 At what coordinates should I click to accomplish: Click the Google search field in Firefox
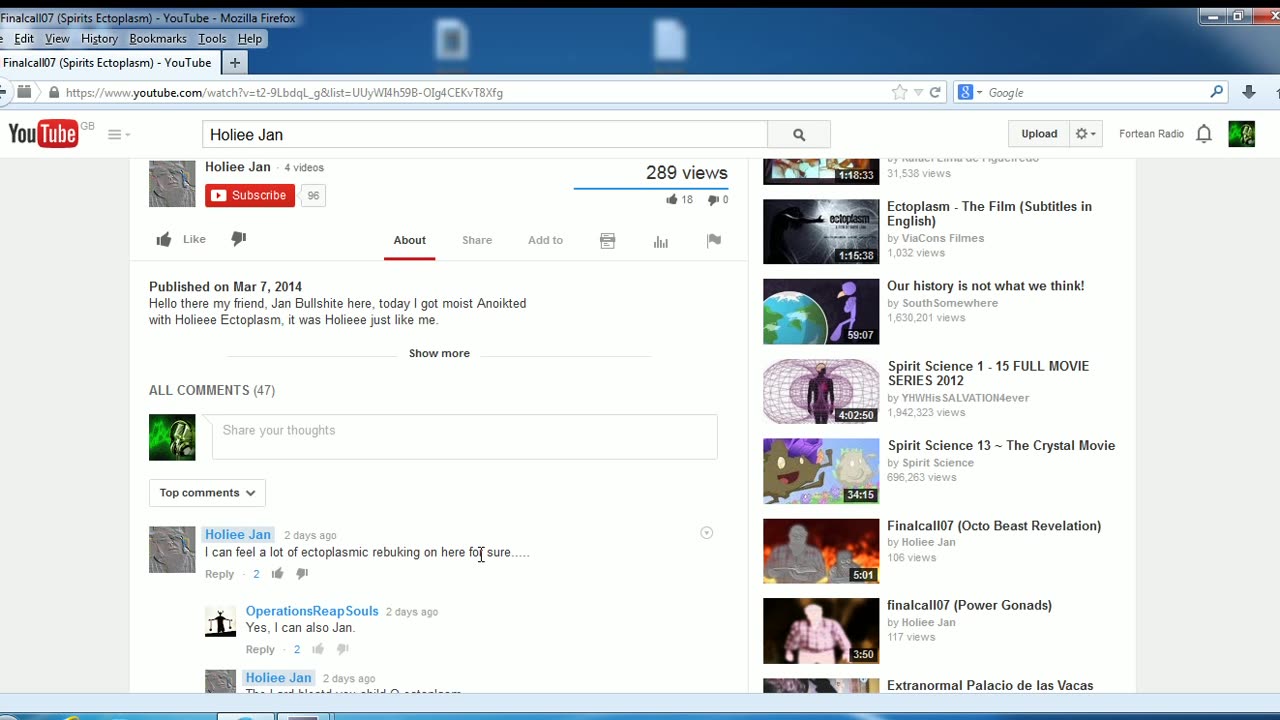[1096, 92]
